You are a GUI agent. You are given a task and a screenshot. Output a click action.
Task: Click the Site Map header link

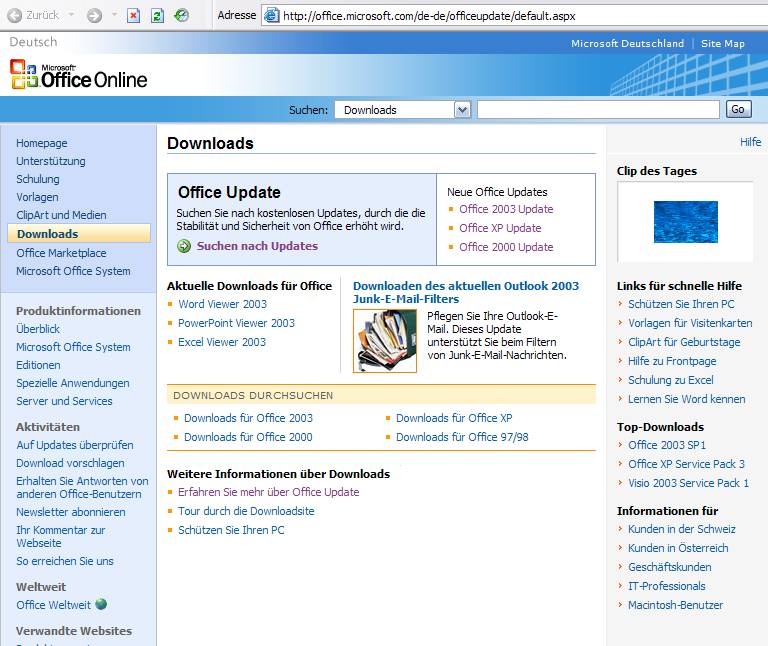[722, 44]
